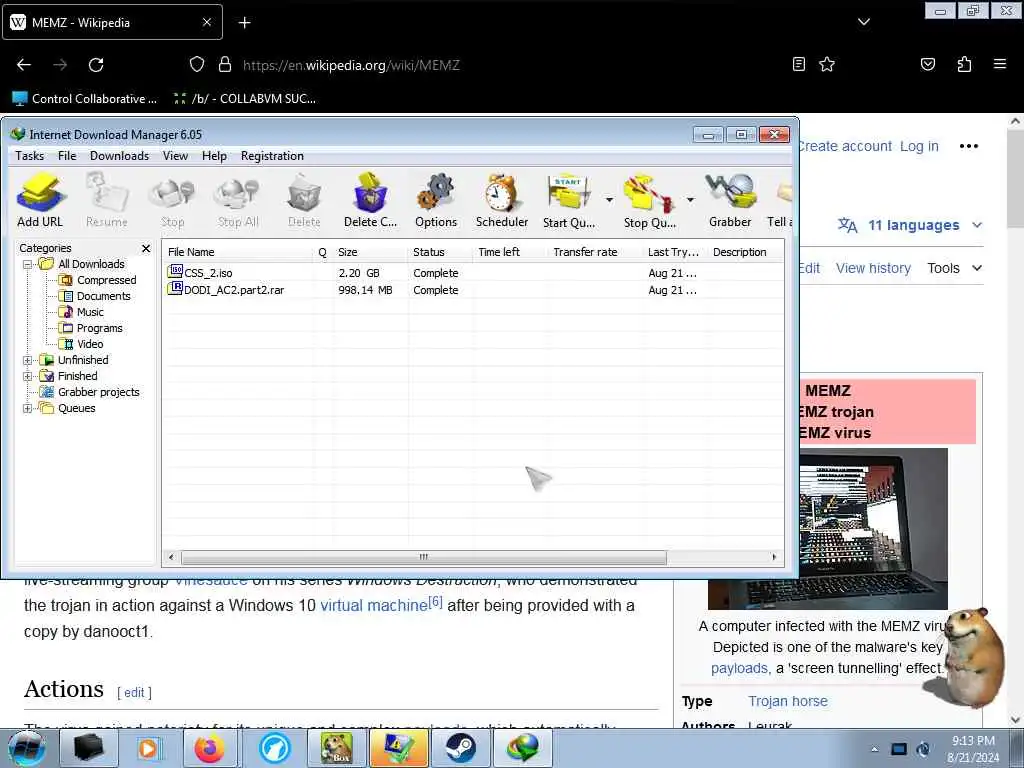Open a new Firefox tab
This screenshot has height=768, width=1024.
tap(244, 23)
